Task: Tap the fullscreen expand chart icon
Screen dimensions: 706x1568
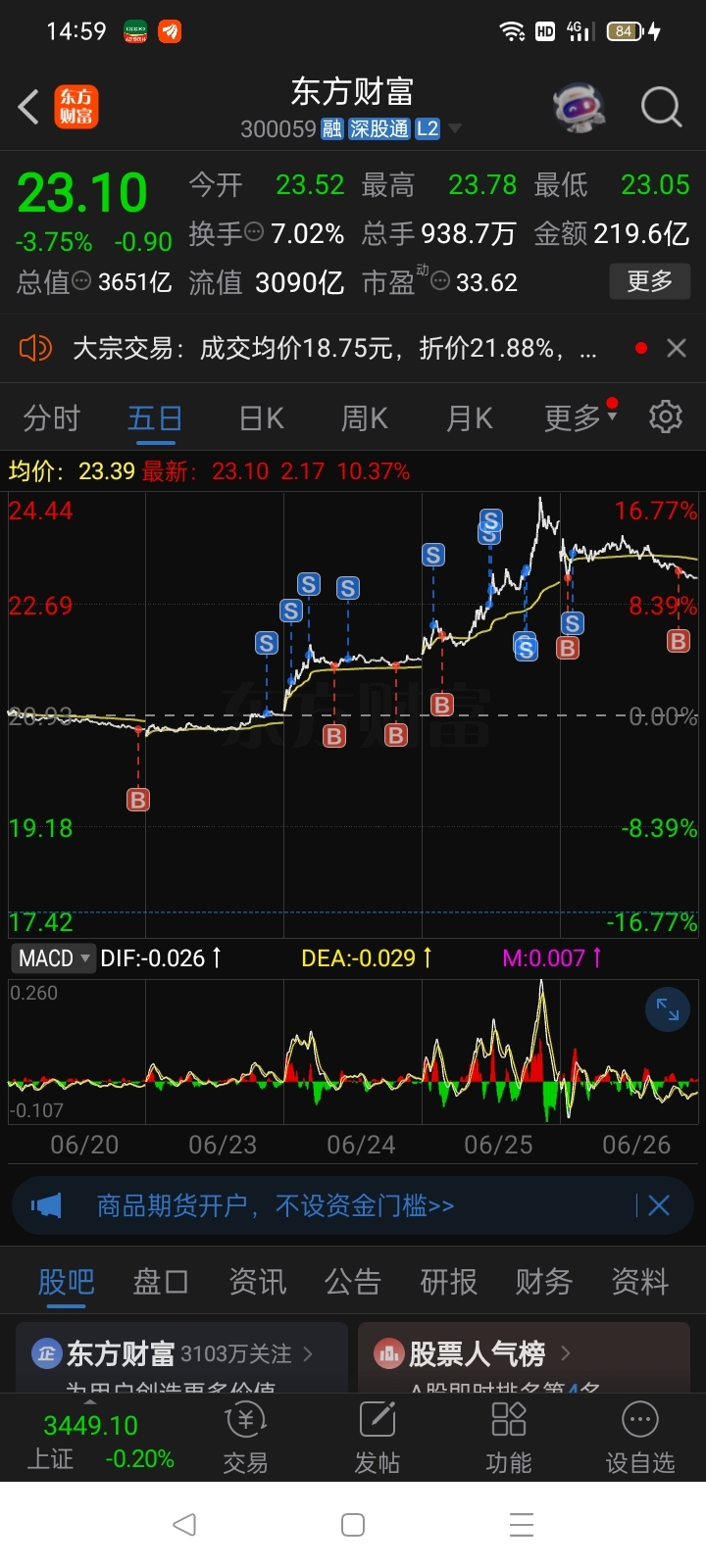Action: point(668,1009)
